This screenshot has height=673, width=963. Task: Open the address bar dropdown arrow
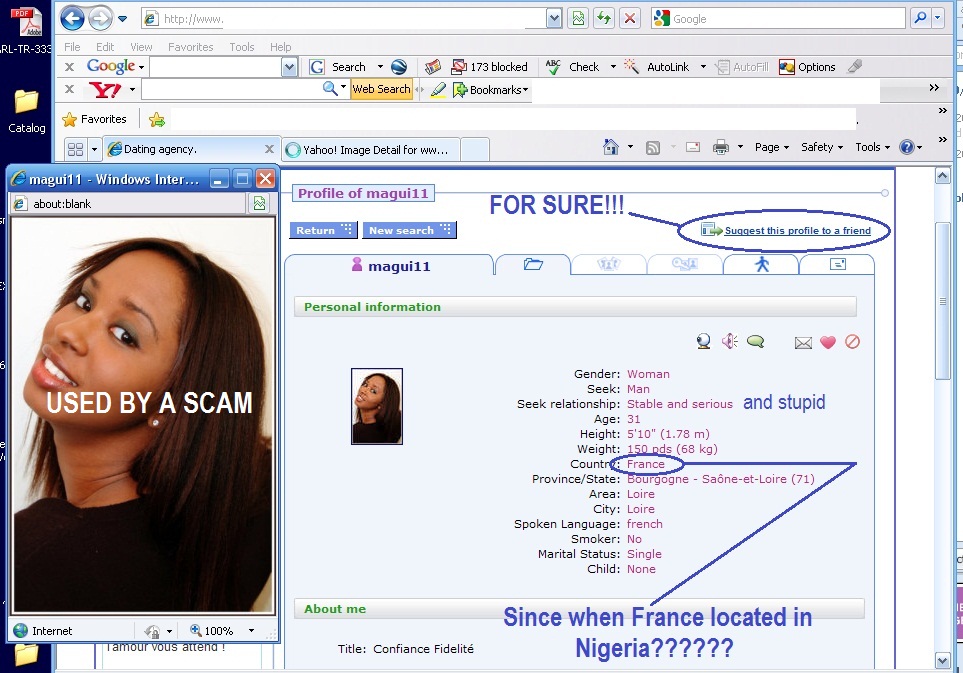tap(554, 18)
